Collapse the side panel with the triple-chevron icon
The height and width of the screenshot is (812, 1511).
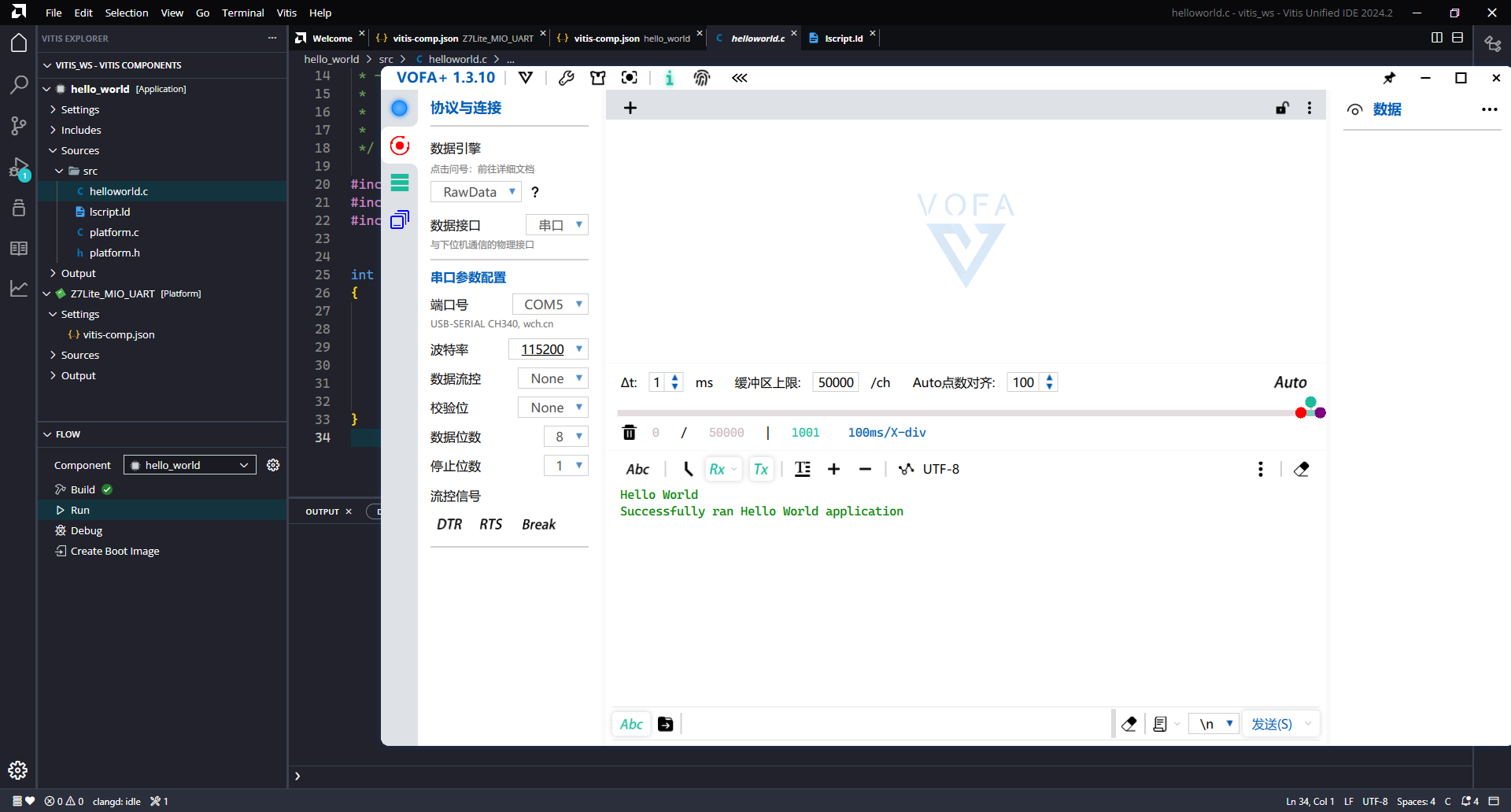coord(740,78)
